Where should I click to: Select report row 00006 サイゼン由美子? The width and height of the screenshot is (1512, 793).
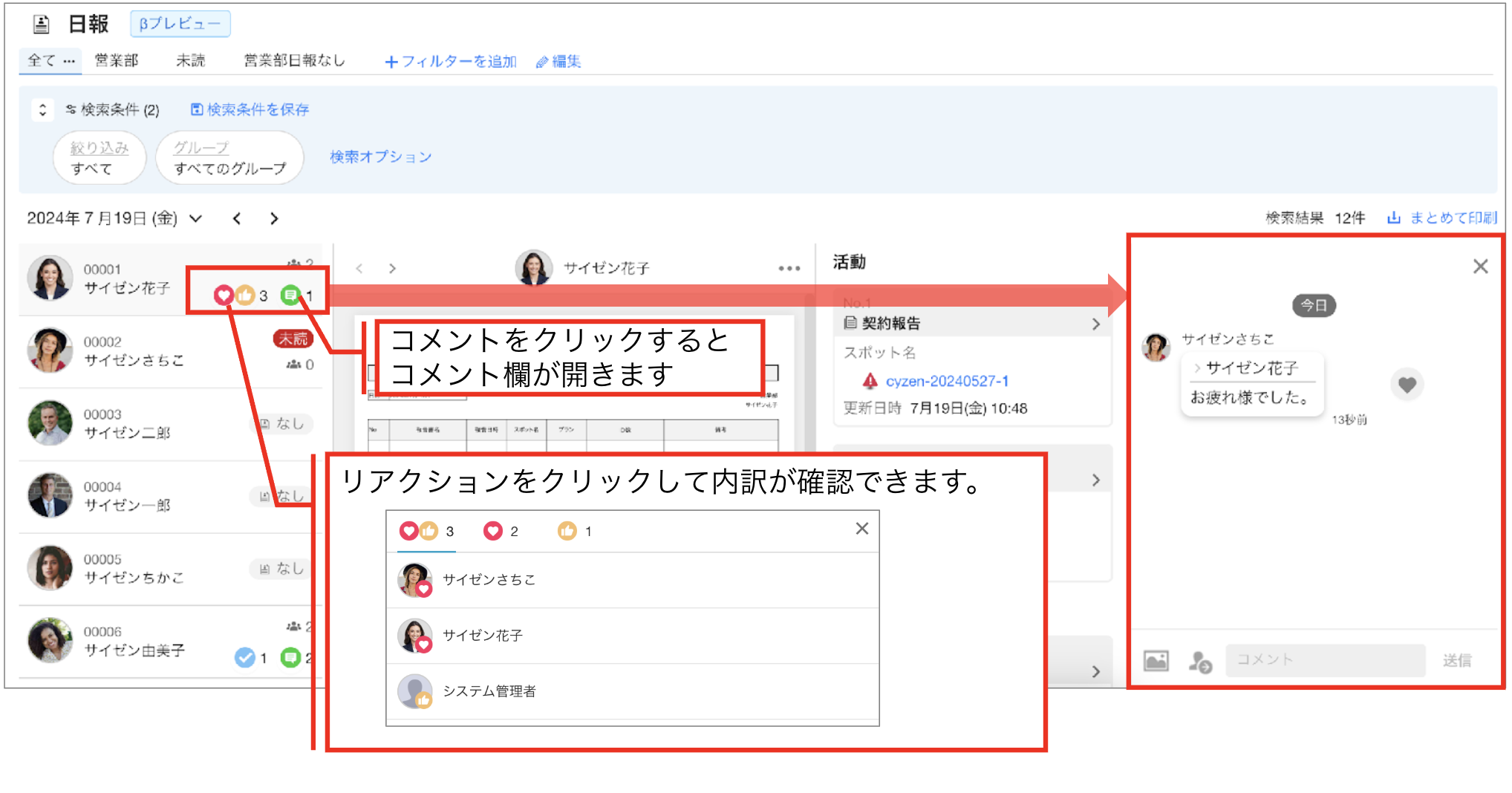point(171,641)
